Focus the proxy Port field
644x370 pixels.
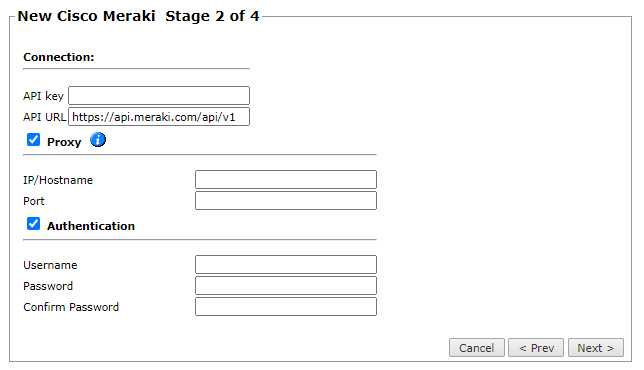tap(286, 200)
